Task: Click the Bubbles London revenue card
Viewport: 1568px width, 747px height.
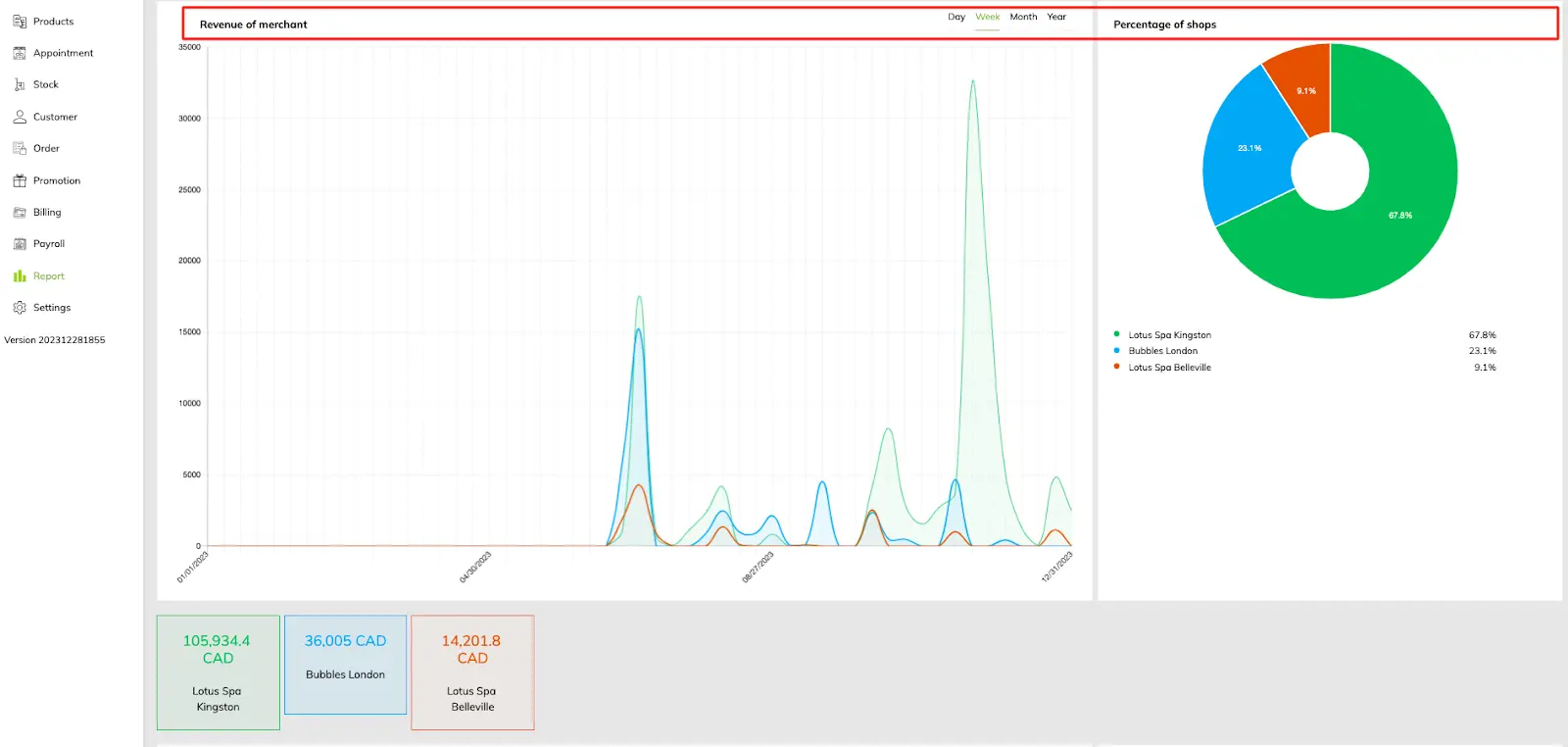Action: click(x=345, y=665)
